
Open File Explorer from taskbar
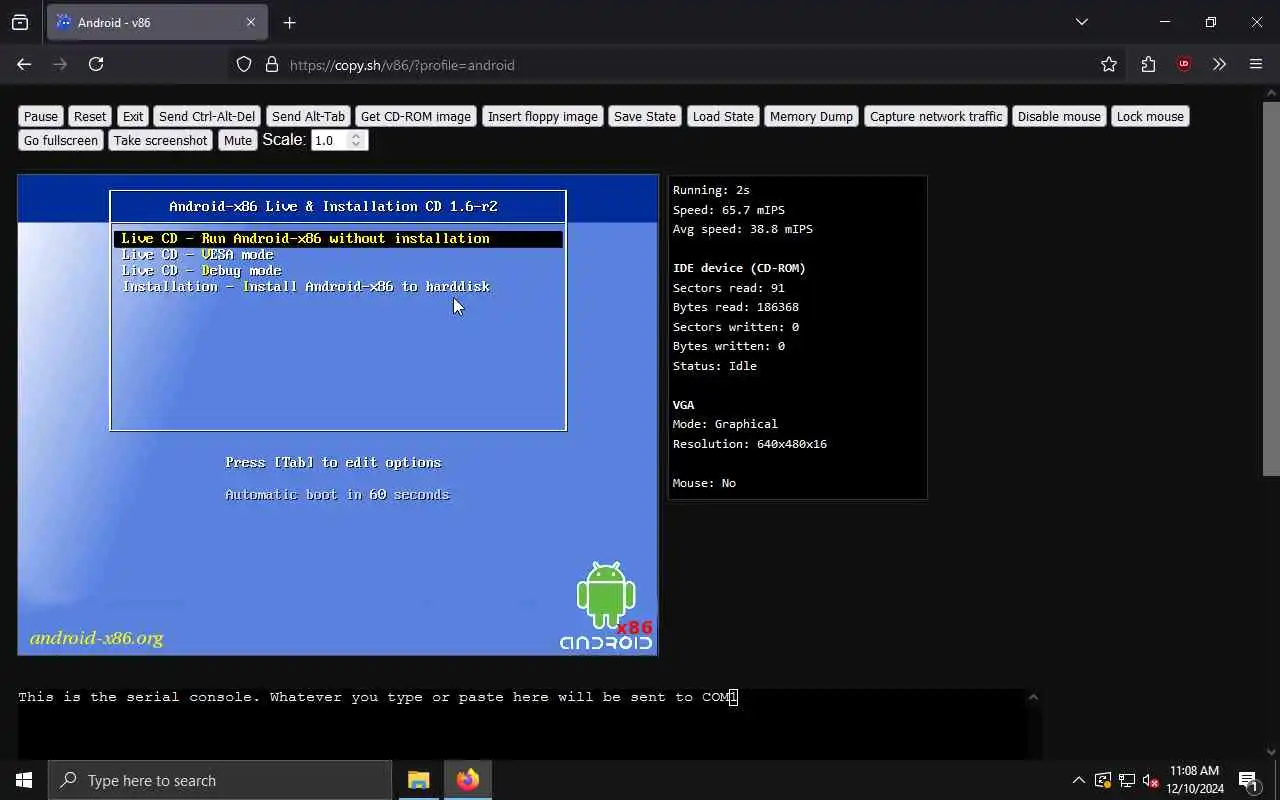pyautogui.click(x=418, y=780)
